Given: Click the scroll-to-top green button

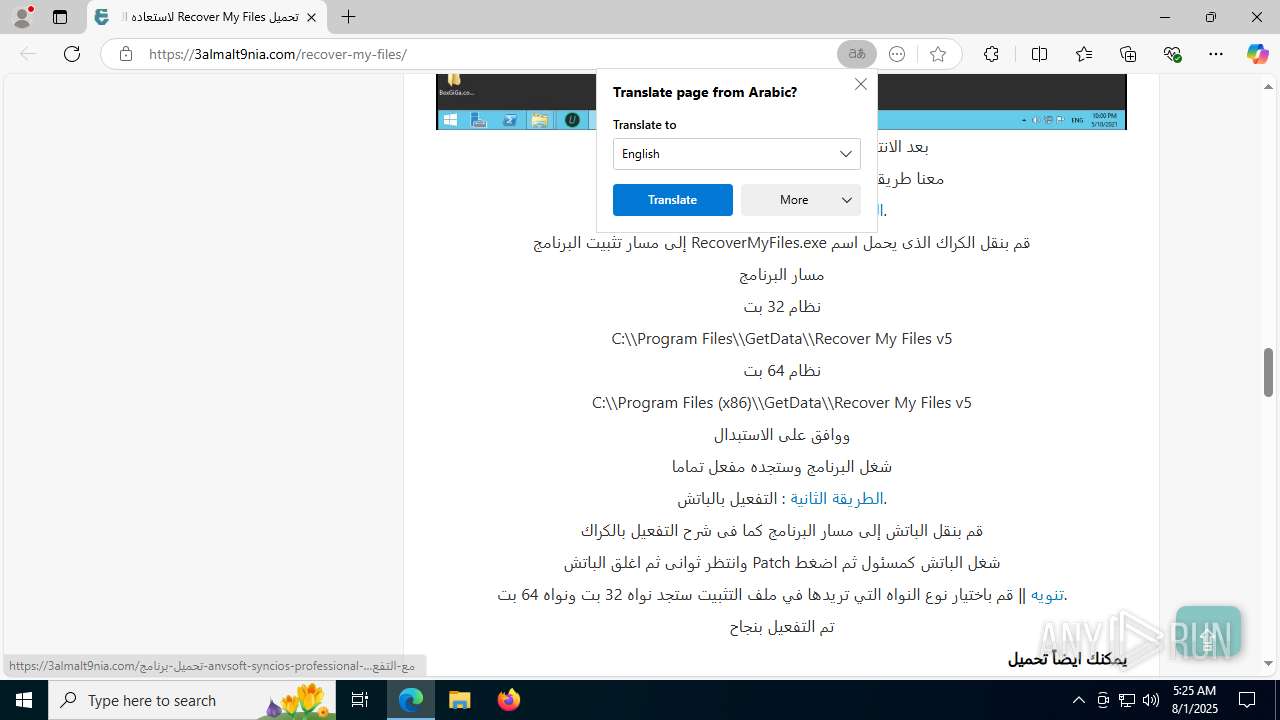Looking at the screenshot, I should 1208,634.
